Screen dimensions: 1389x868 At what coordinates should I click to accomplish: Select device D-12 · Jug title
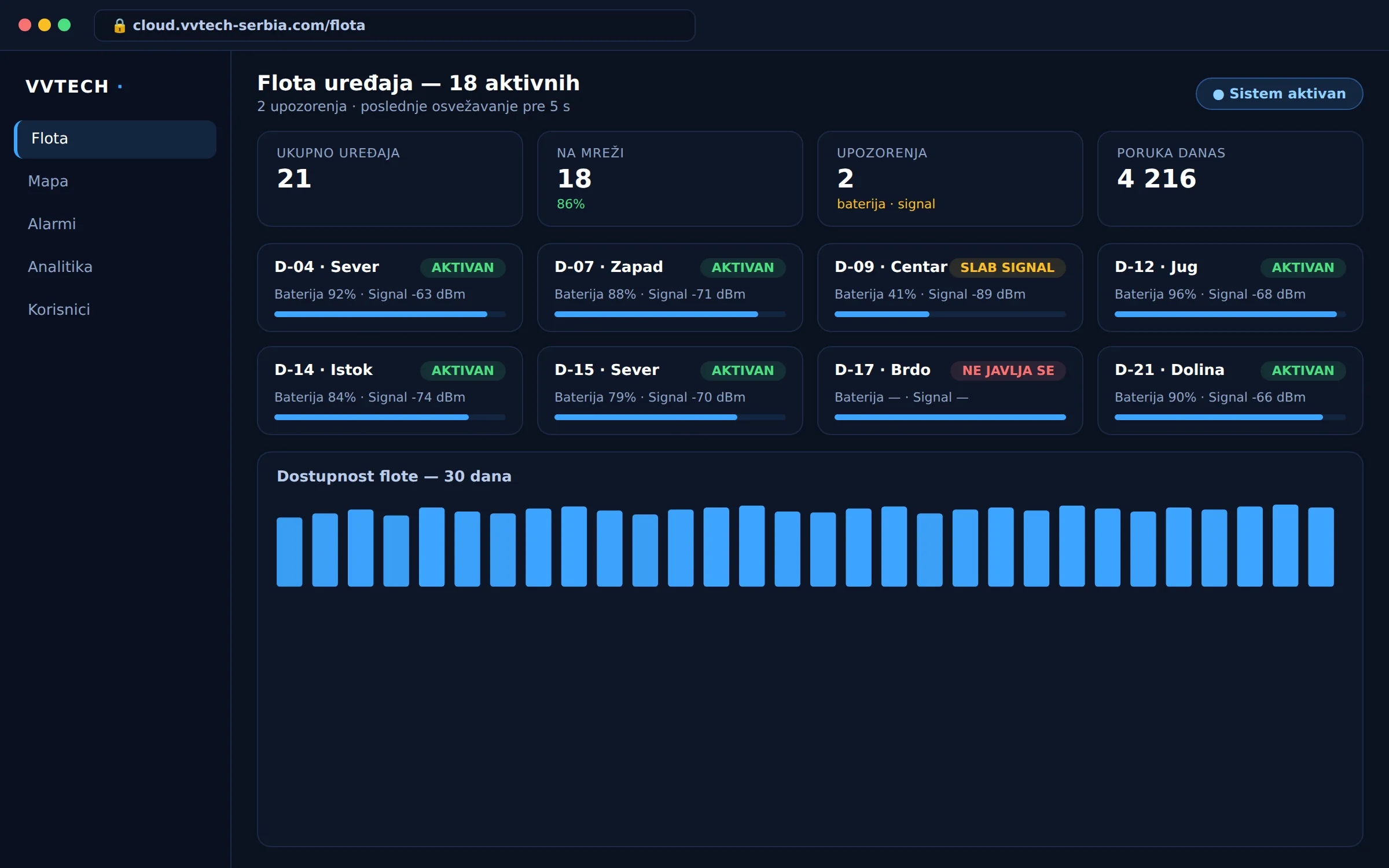click(1156, 267)
